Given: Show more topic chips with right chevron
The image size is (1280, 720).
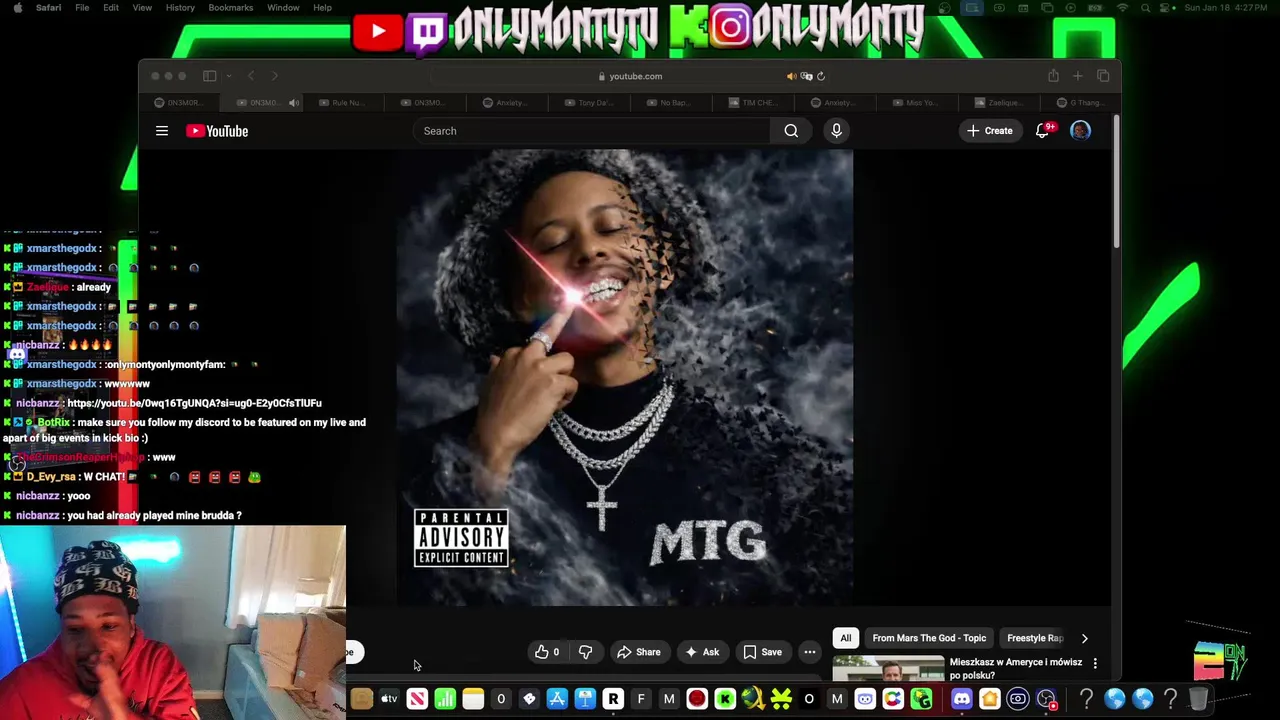Looking at the screenshot, I should click(1084, 638).
